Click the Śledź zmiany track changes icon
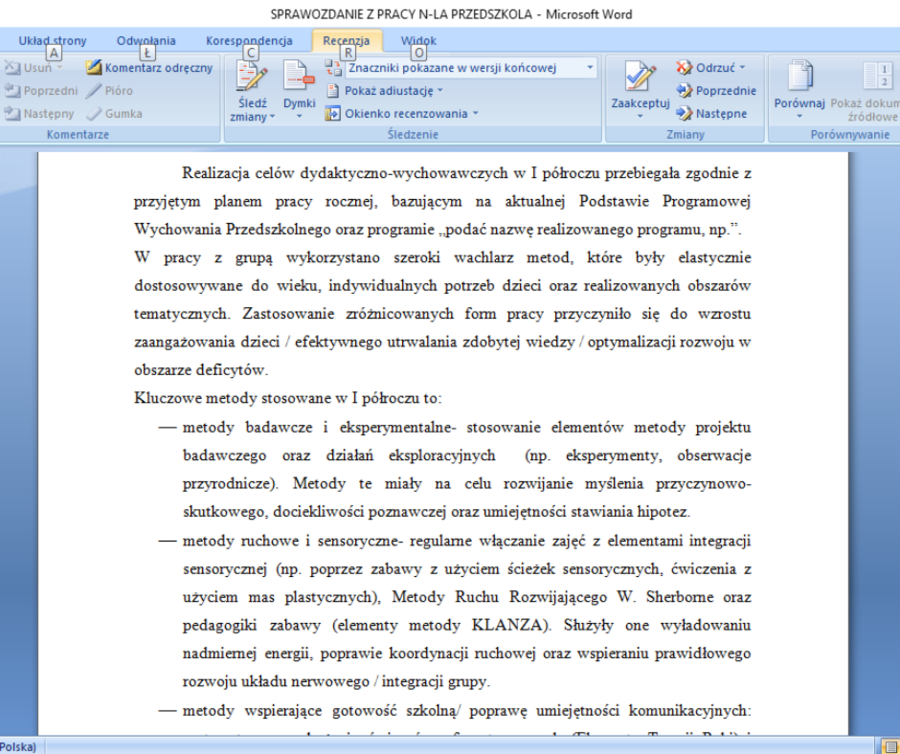 [x=251, y=78]
